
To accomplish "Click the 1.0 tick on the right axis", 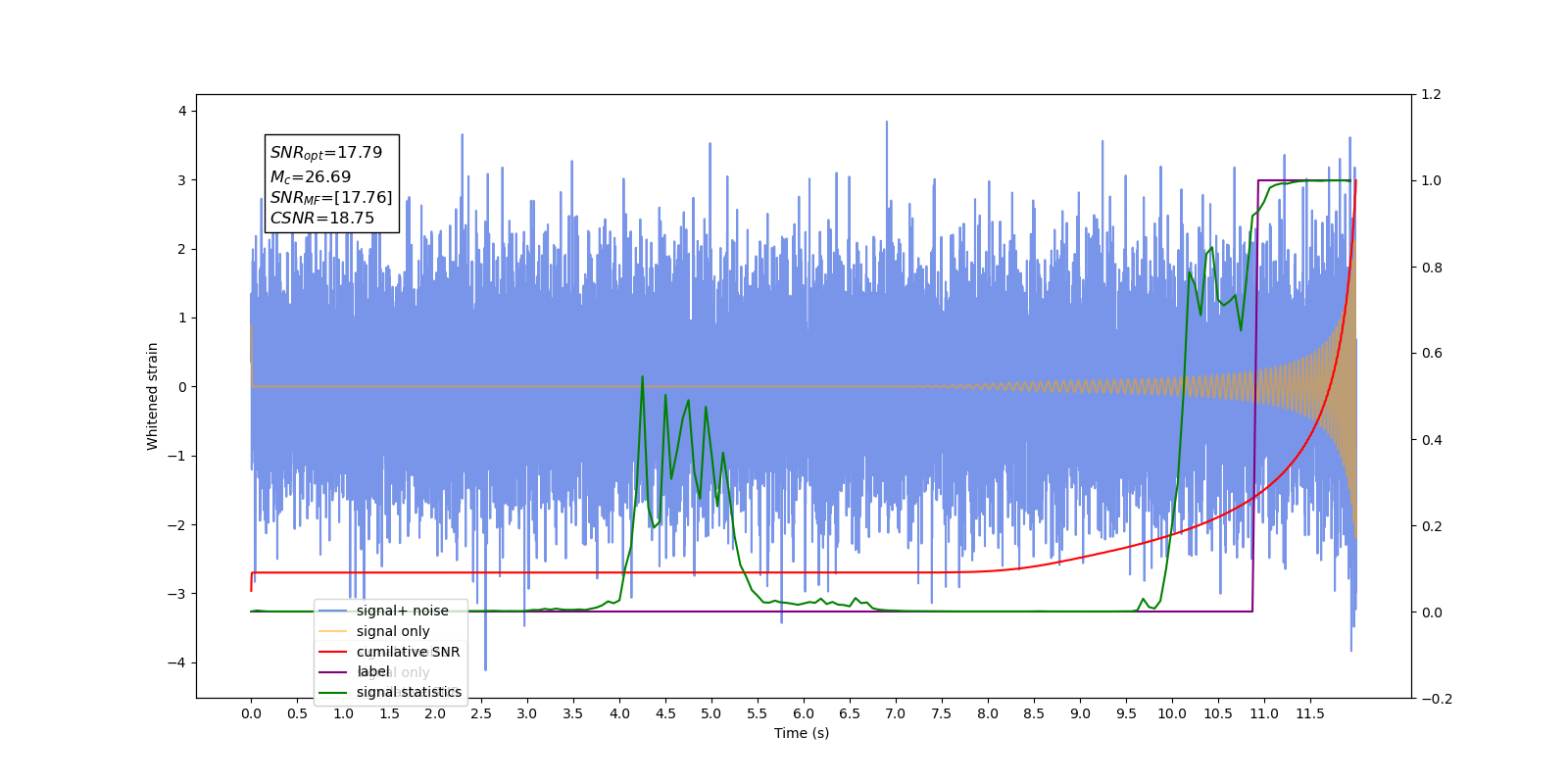I will point(1431,181).
